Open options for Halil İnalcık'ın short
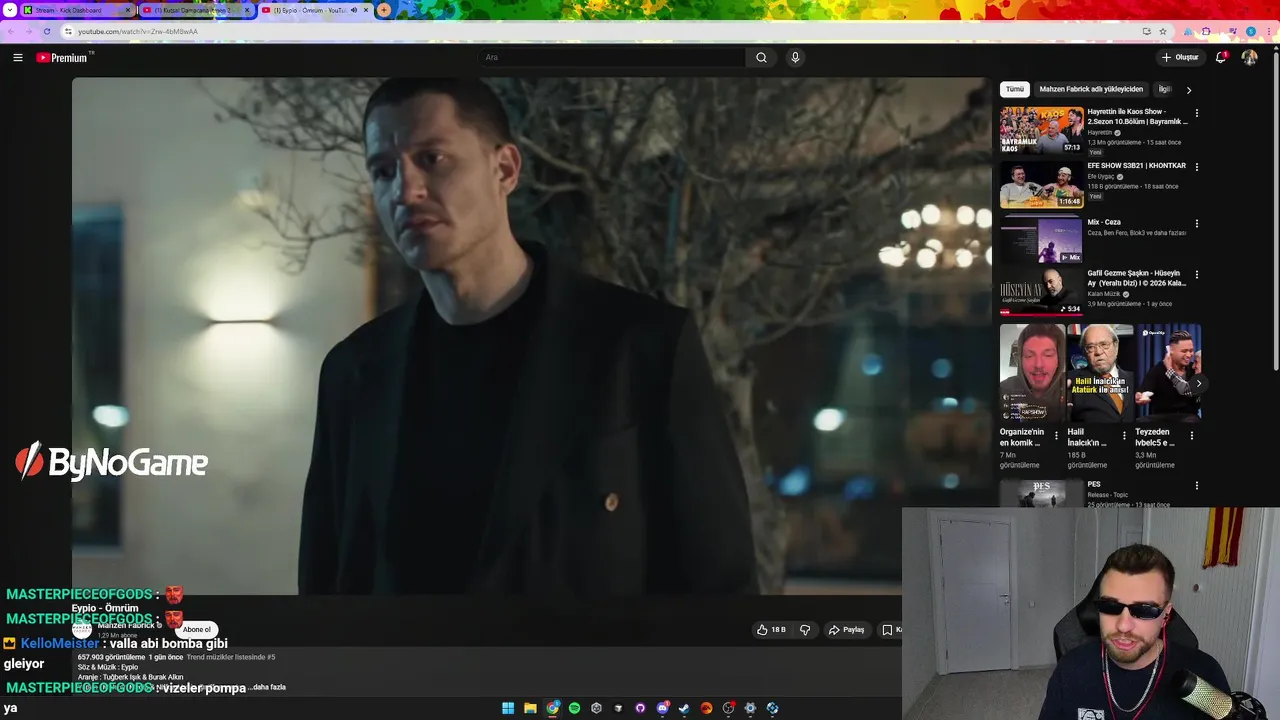 [x=1124, y=435]
